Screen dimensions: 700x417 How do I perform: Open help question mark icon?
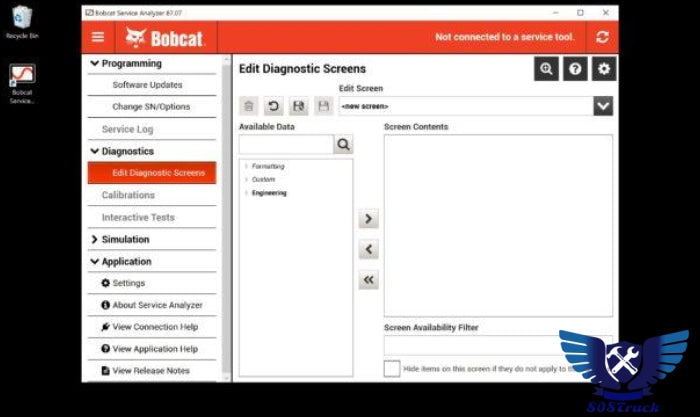(x=574, y=69)
